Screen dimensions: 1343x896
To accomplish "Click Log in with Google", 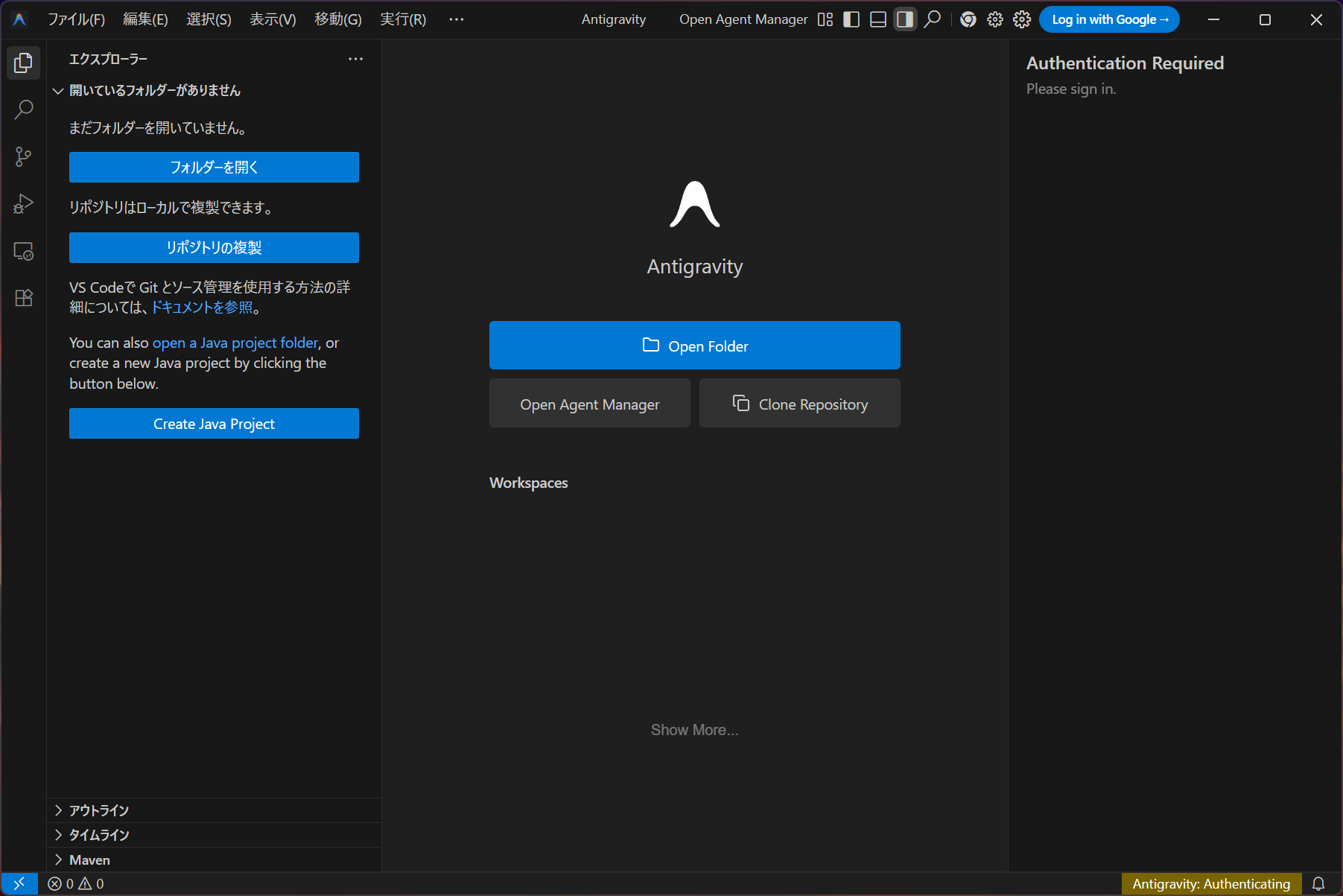I will 1109,19.
